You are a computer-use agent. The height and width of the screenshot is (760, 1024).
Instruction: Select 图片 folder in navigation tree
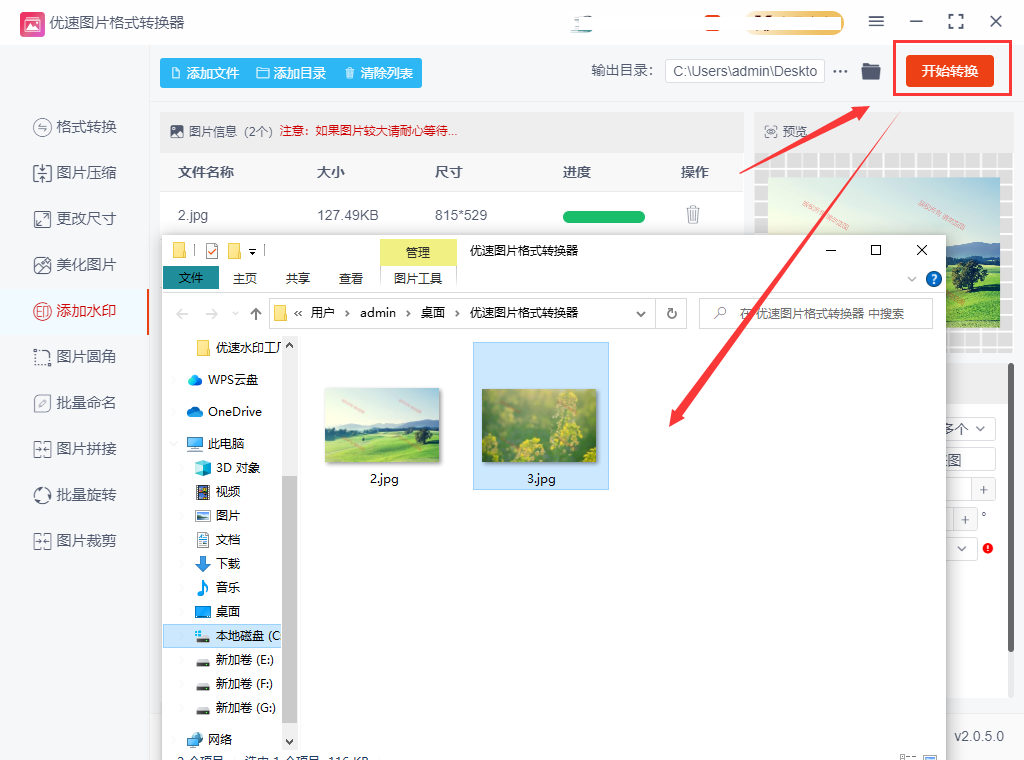(218, 516)
